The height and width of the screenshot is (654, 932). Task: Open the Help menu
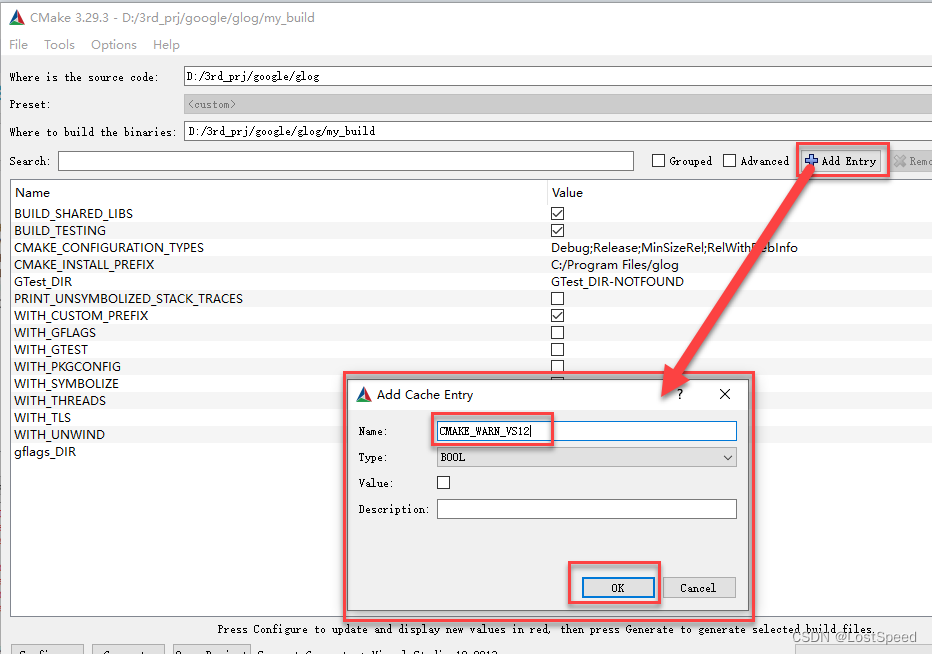click(x=166, y=45)
